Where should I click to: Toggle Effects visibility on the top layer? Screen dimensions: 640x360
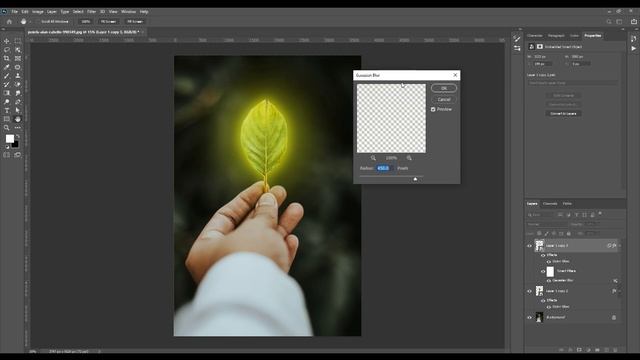543,255
